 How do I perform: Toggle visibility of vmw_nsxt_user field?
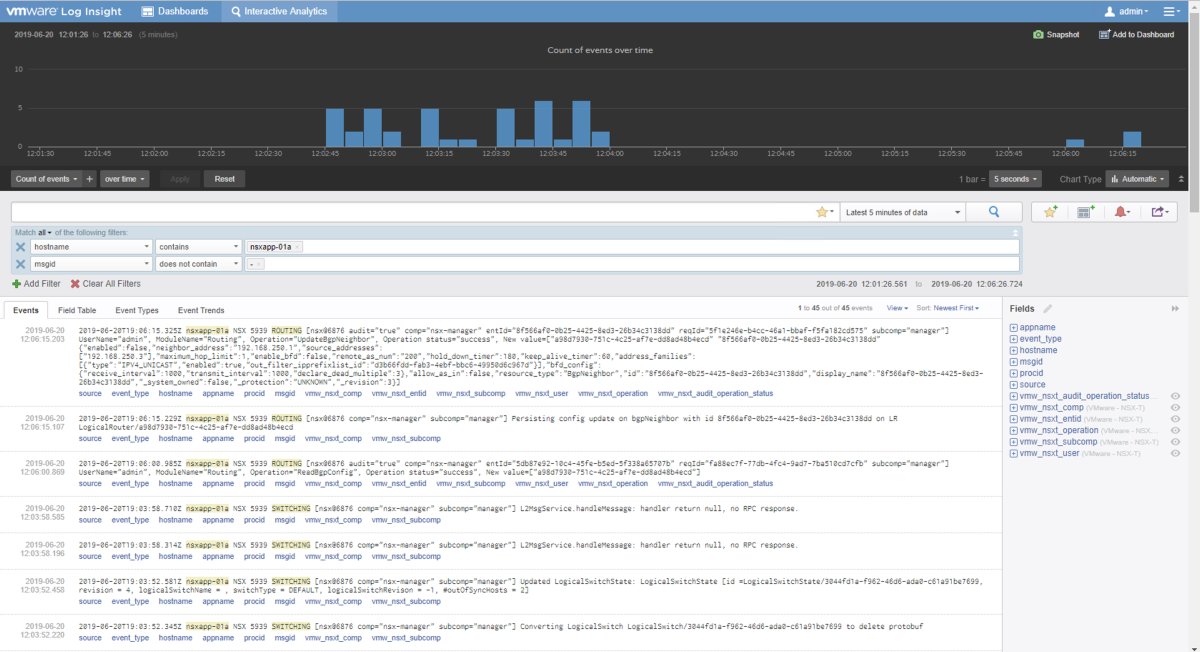[x=1177, y=453]
